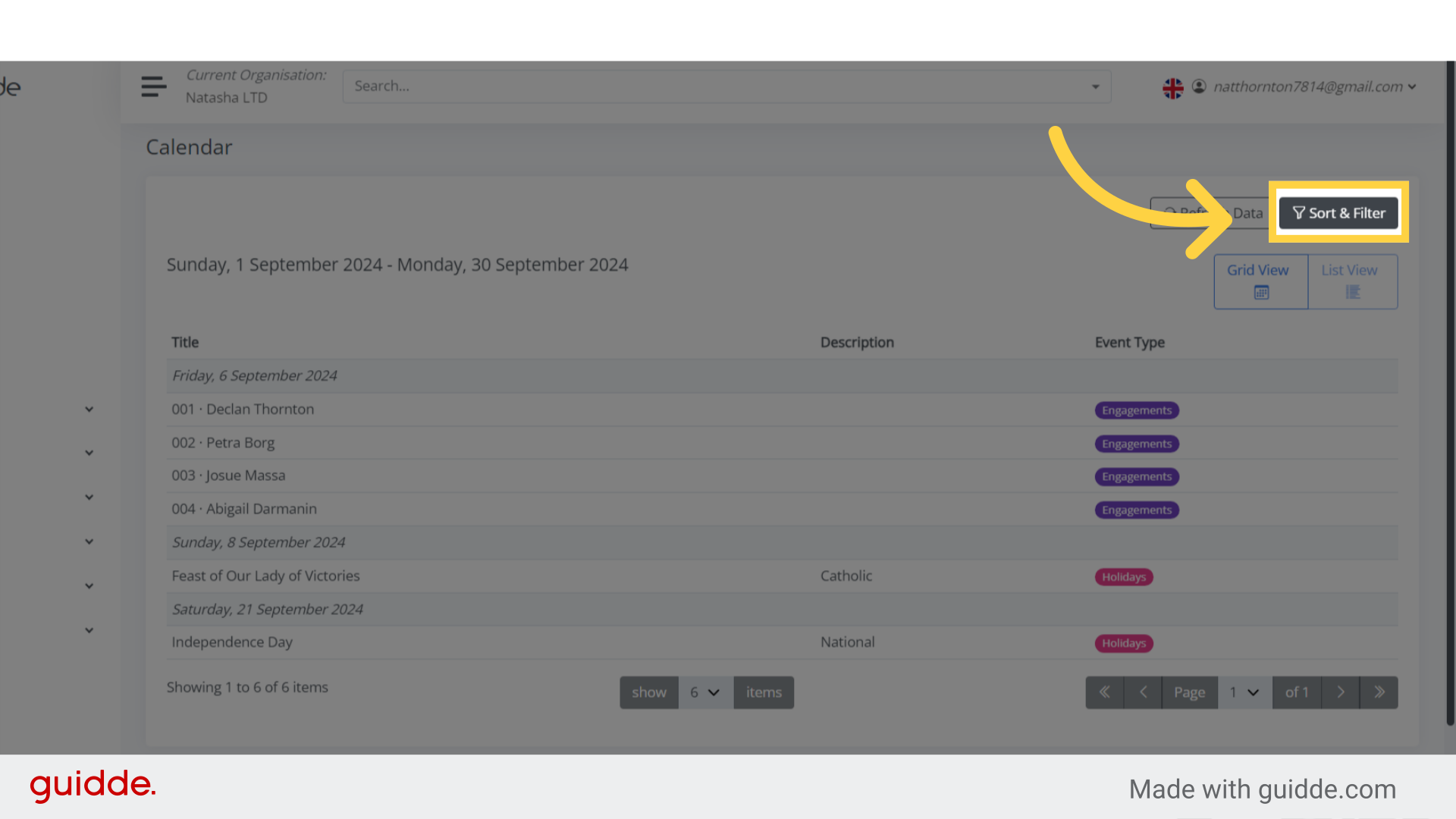Click the Sunday, 8 September 2024 group row
Image resolution: width=1456 pixels, height=819 pixels.
(782, 543)
